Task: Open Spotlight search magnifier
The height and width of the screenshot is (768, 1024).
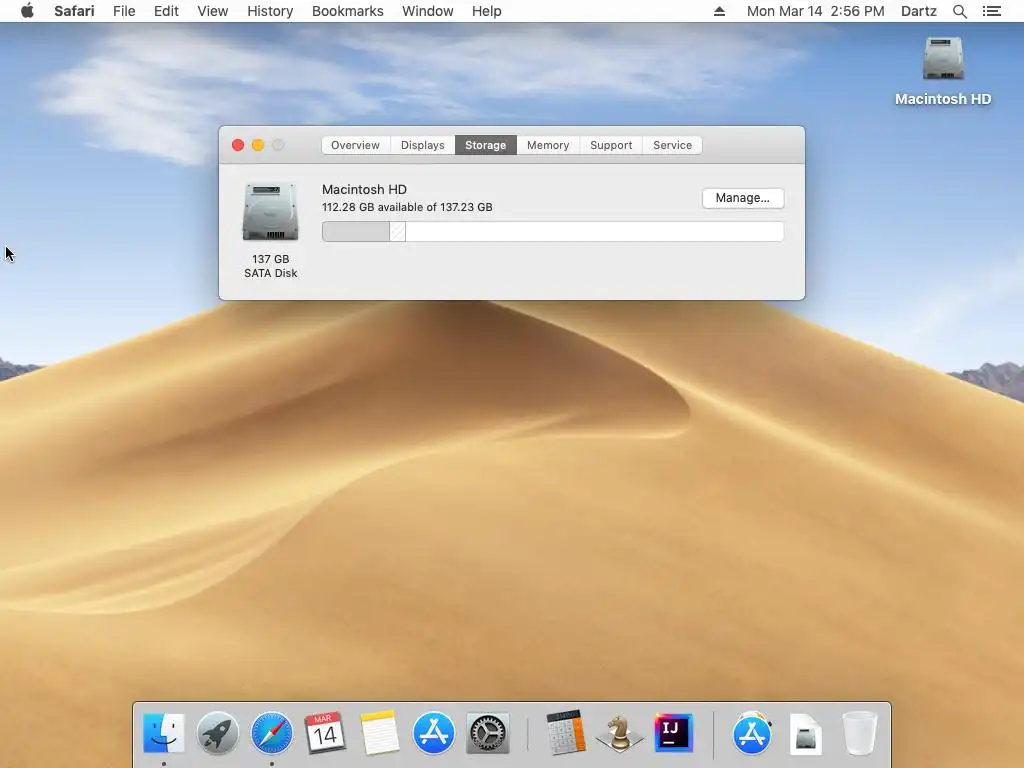Action: coord(959,11)
